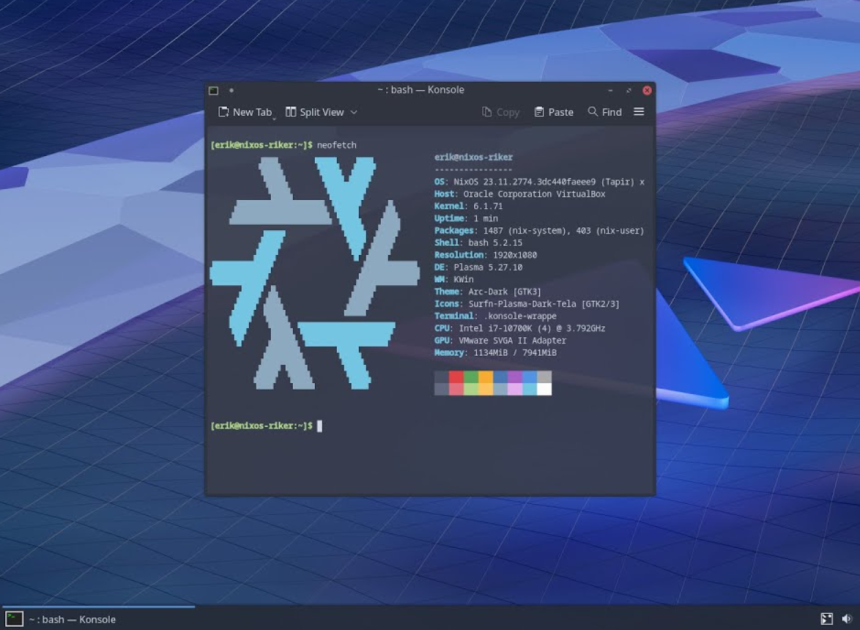
Task: Click the Uptime 1 min line
Action: [466, 218]
